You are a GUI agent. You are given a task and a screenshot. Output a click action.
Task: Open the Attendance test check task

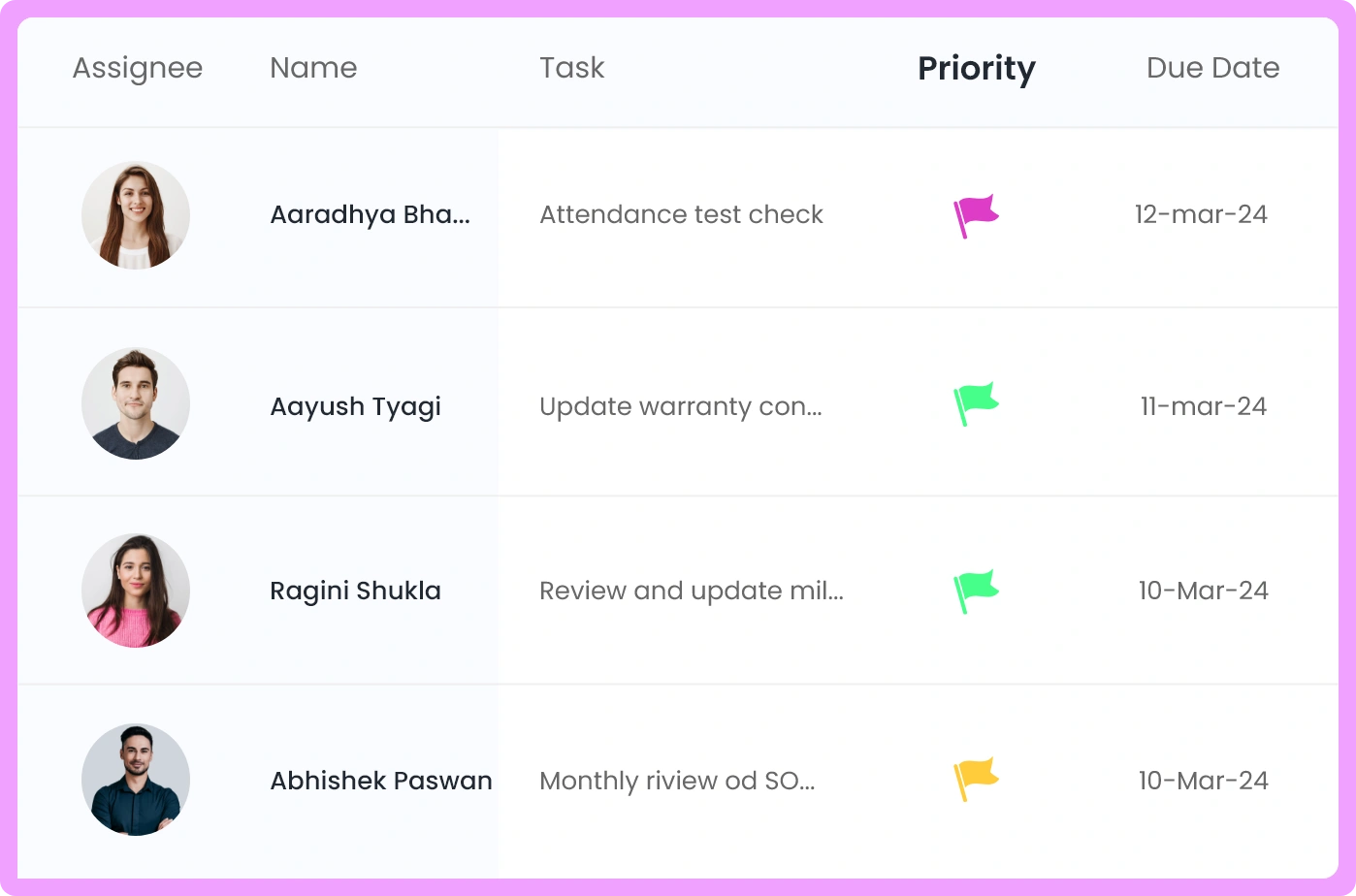coord(681,214)
